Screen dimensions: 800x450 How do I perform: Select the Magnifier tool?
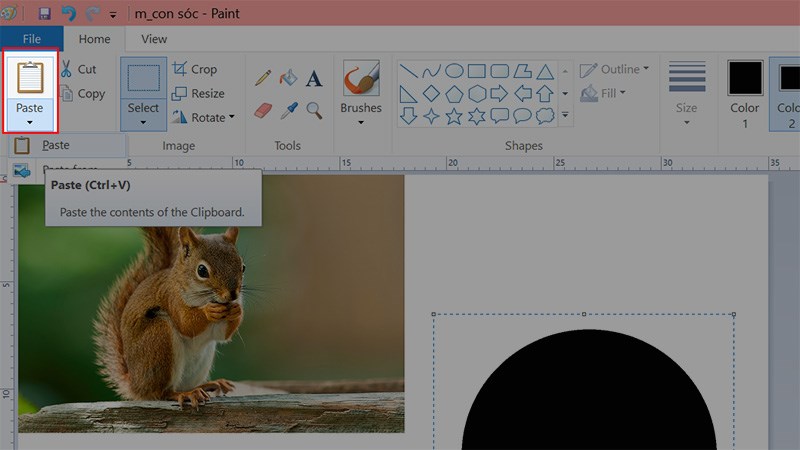click(314, 110)
